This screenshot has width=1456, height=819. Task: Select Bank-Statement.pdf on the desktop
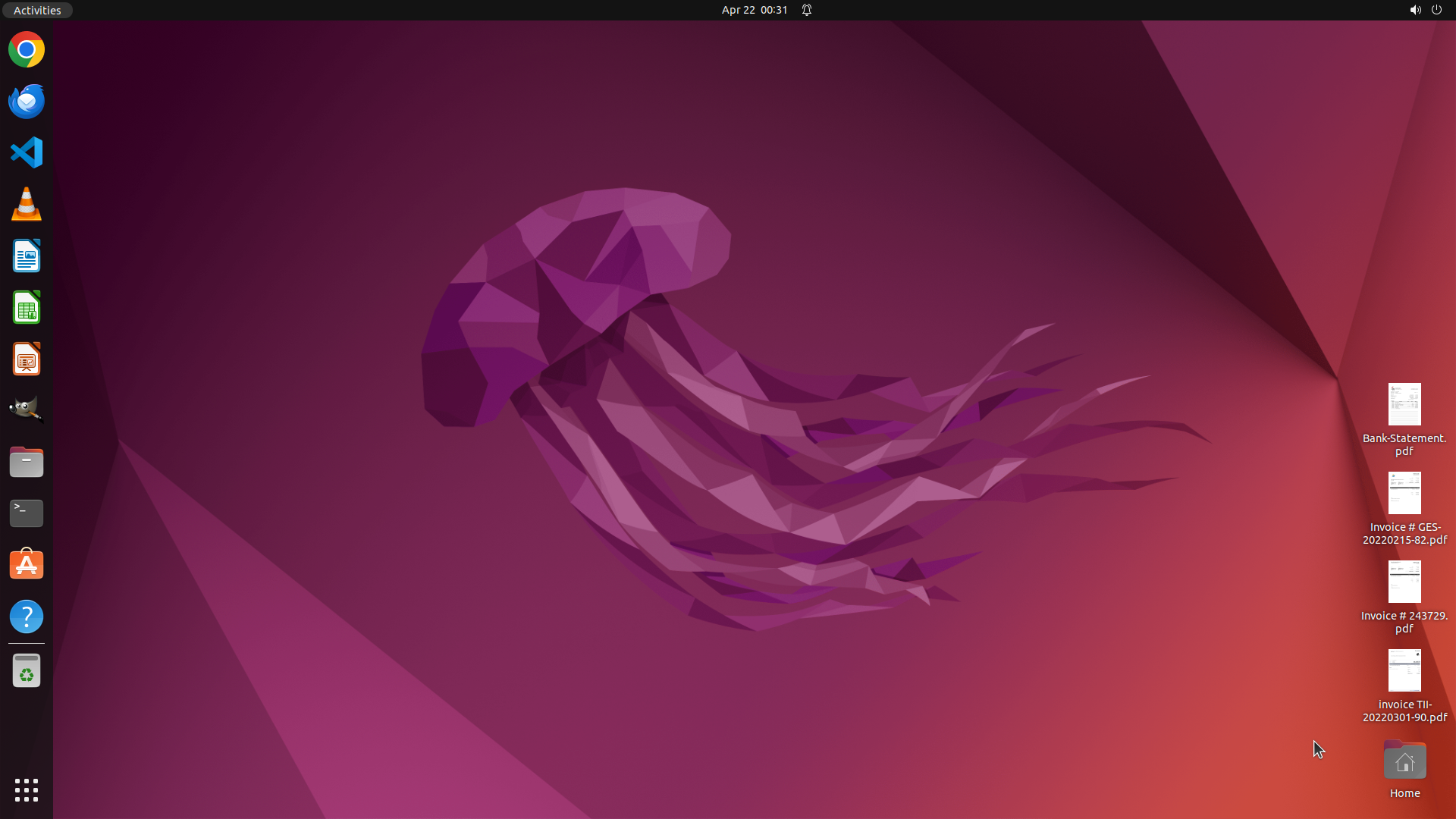point(1404,405)
